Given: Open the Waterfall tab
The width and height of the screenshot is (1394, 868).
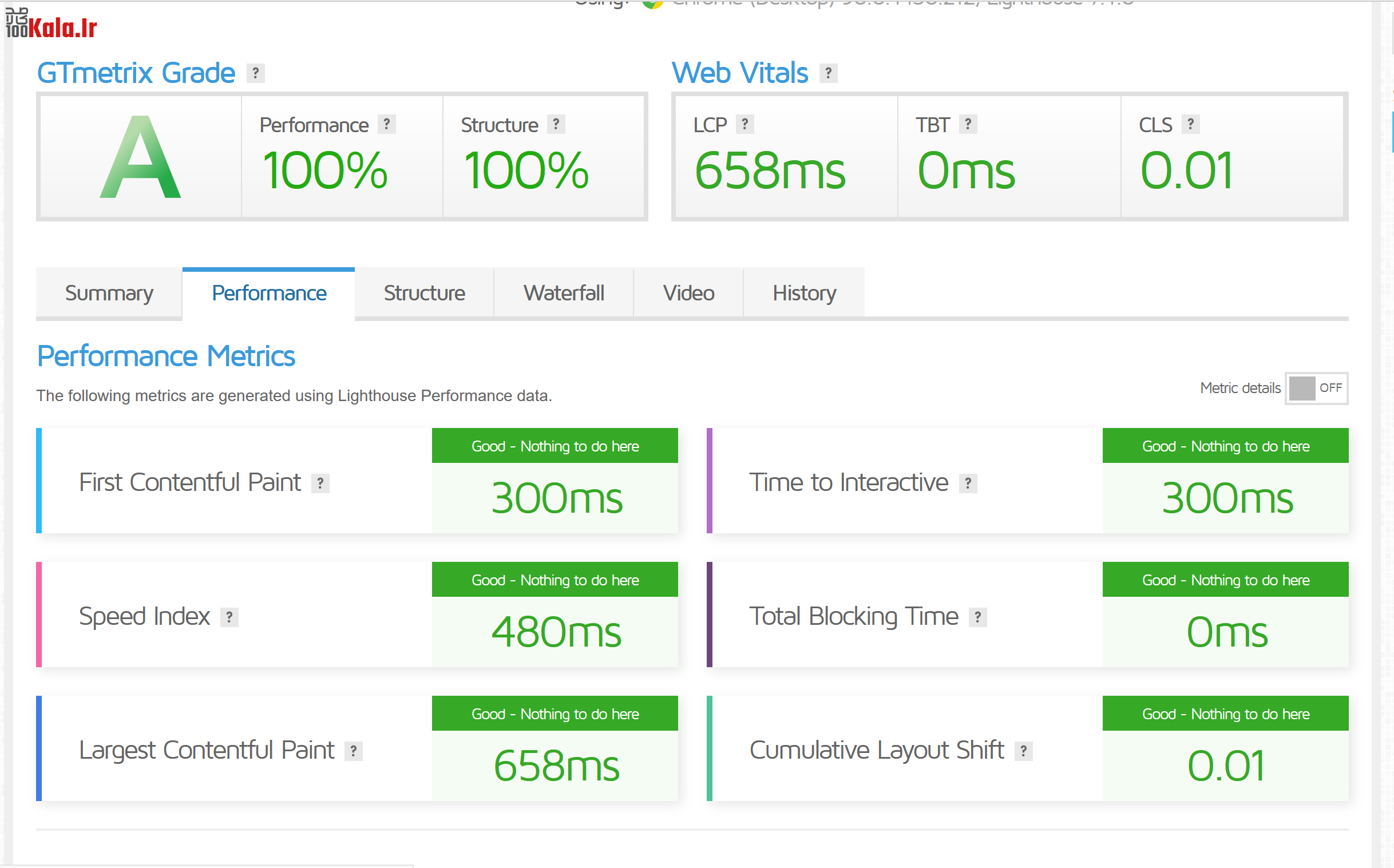Looking at the screenshot, I should (x=563, y=294).
